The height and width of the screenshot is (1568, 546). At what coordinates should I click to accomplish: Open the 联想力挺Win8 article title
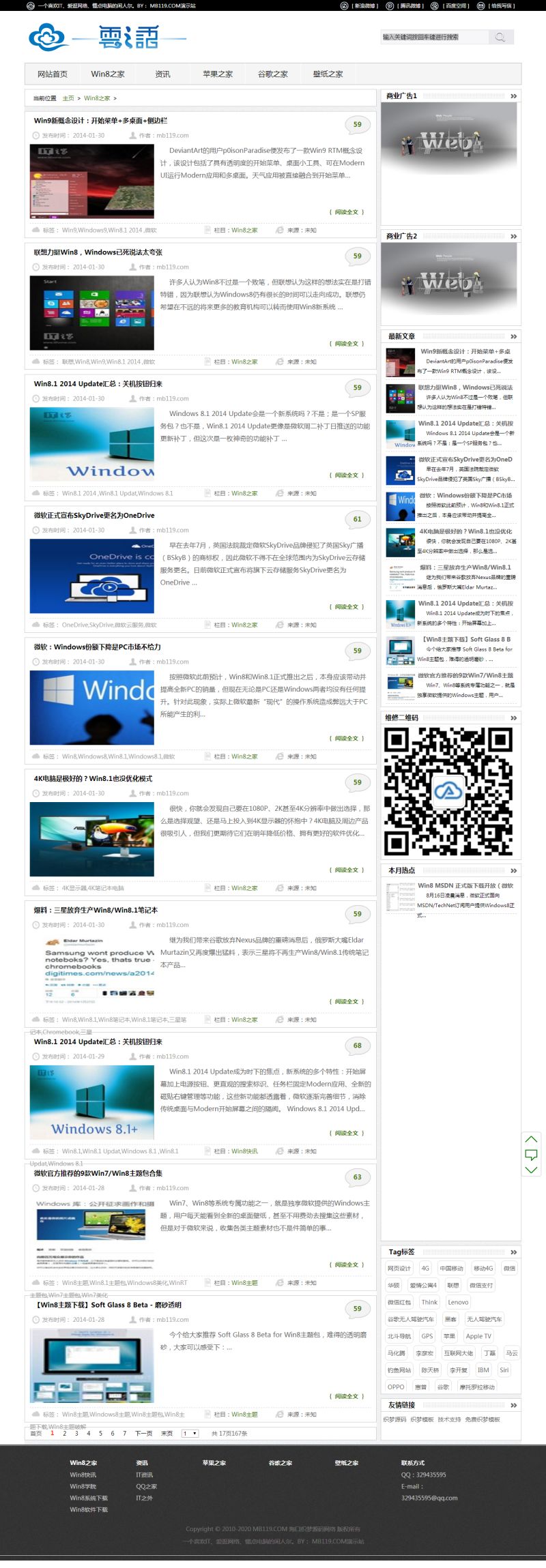[98, 252]
